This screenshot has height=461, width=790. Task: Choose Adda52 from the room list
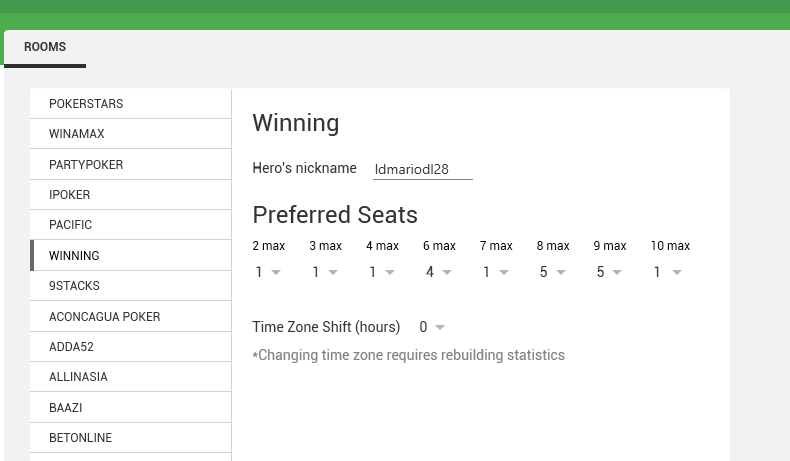tap(131, 346)
